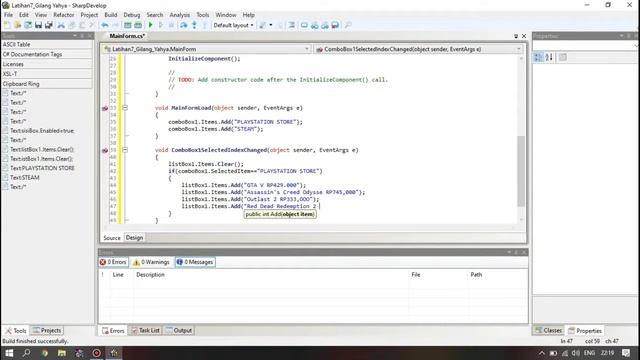Open File Explorer from taskbar

pos(62,353)
